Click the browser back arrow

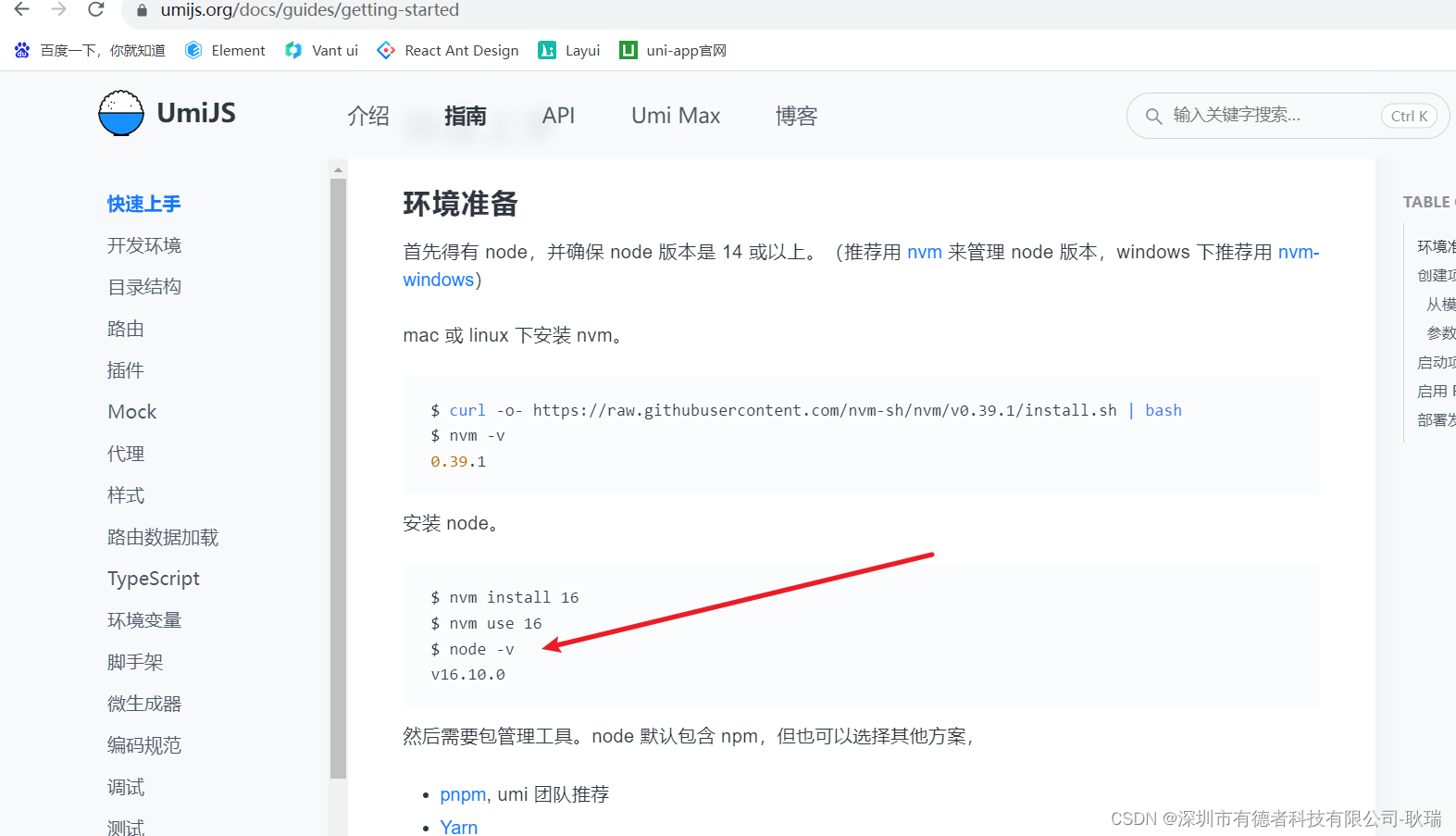22,9
